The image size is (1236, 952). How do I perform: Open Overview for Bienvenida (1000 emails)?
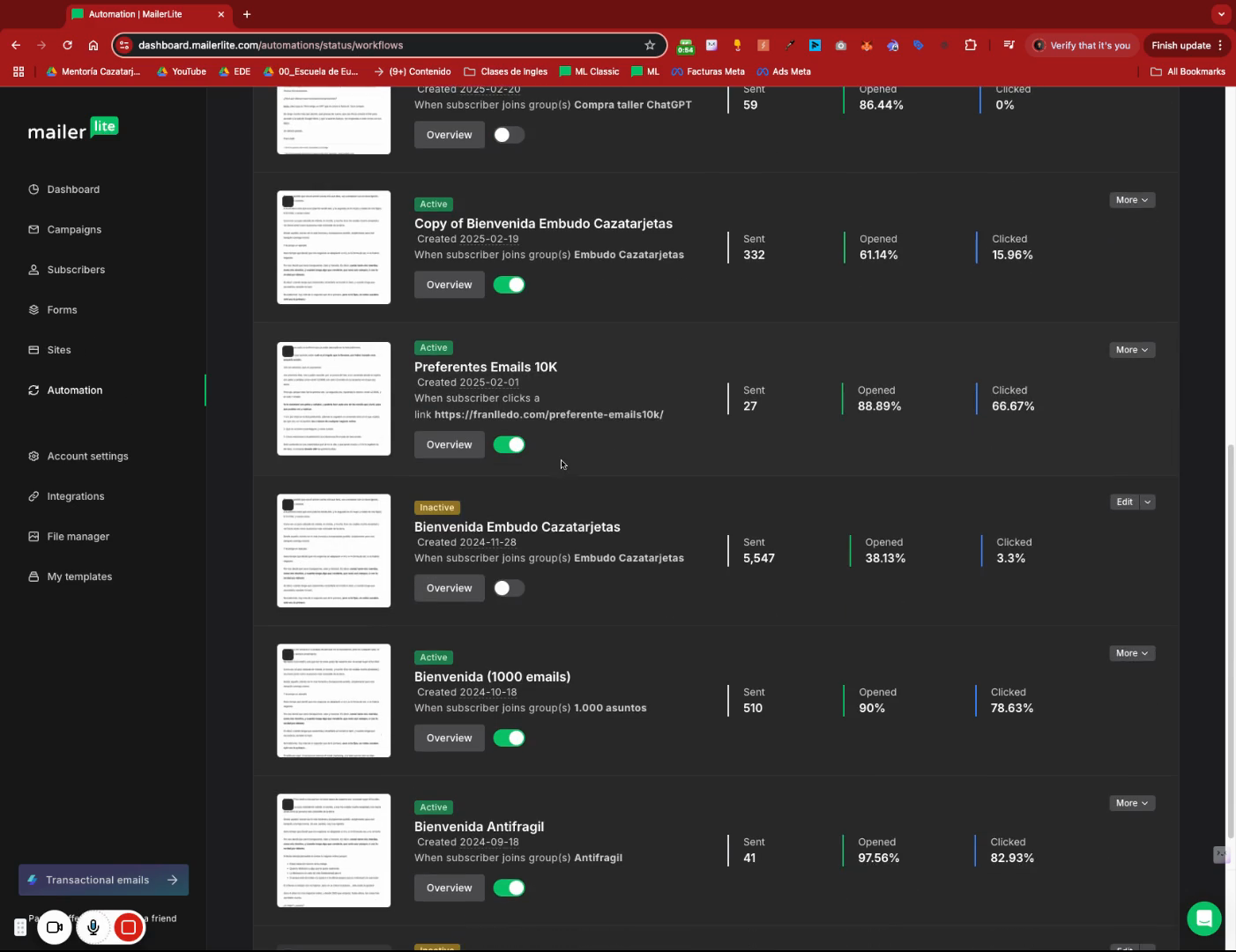[x=450, y=738]
